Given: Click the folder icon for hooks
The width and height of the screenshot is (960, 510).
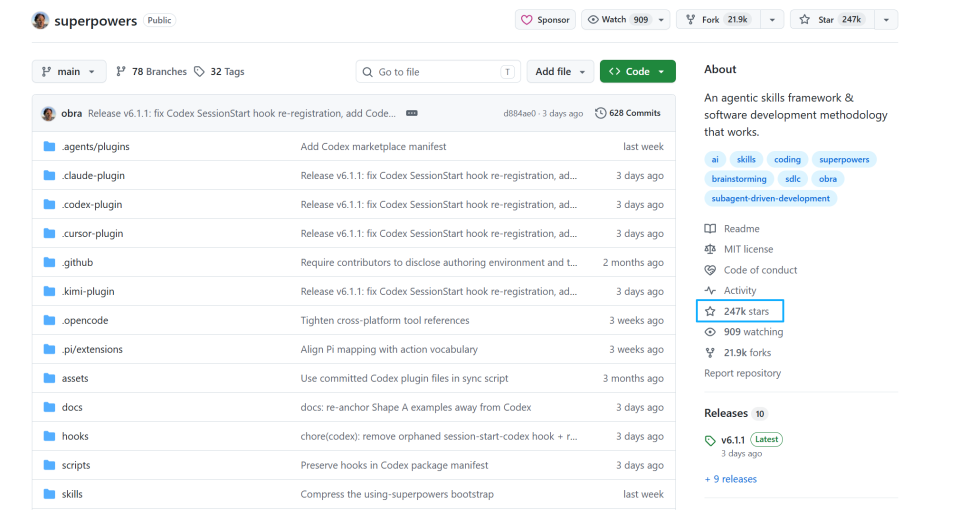Looking at the screenshot, I should pyautogui.click(x=50, y=437).
